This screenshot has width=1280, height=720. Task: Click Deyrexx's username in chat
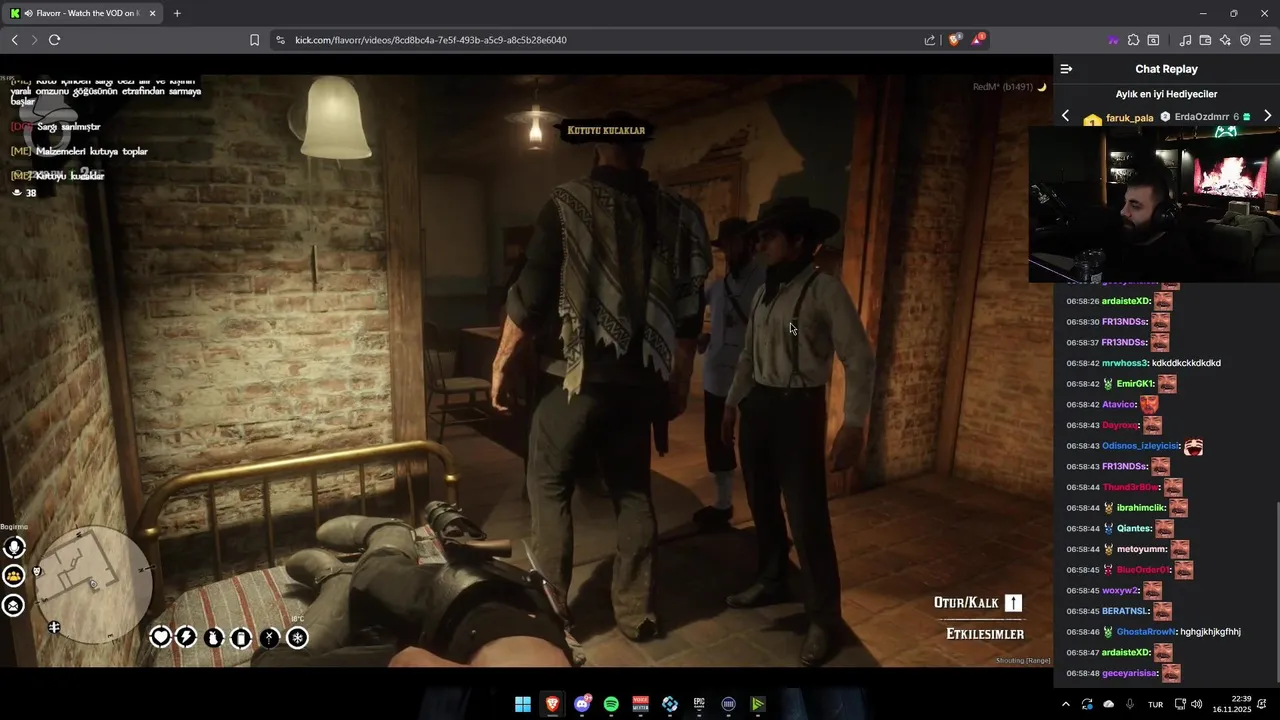pos(1120,425)
